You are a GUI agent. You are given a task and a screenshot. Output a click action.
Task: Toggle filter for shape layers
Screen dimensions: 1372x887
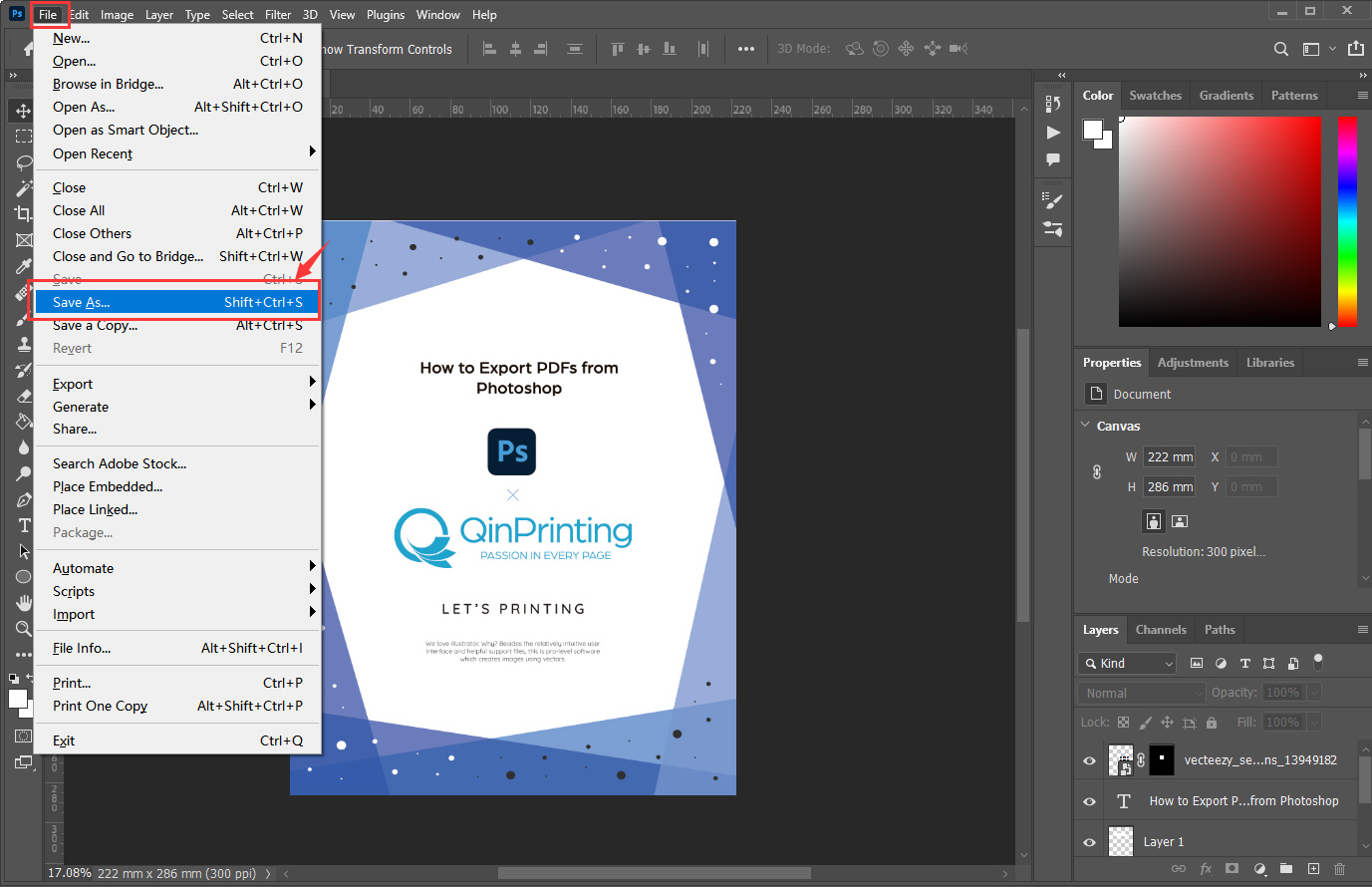point(1268,663)
